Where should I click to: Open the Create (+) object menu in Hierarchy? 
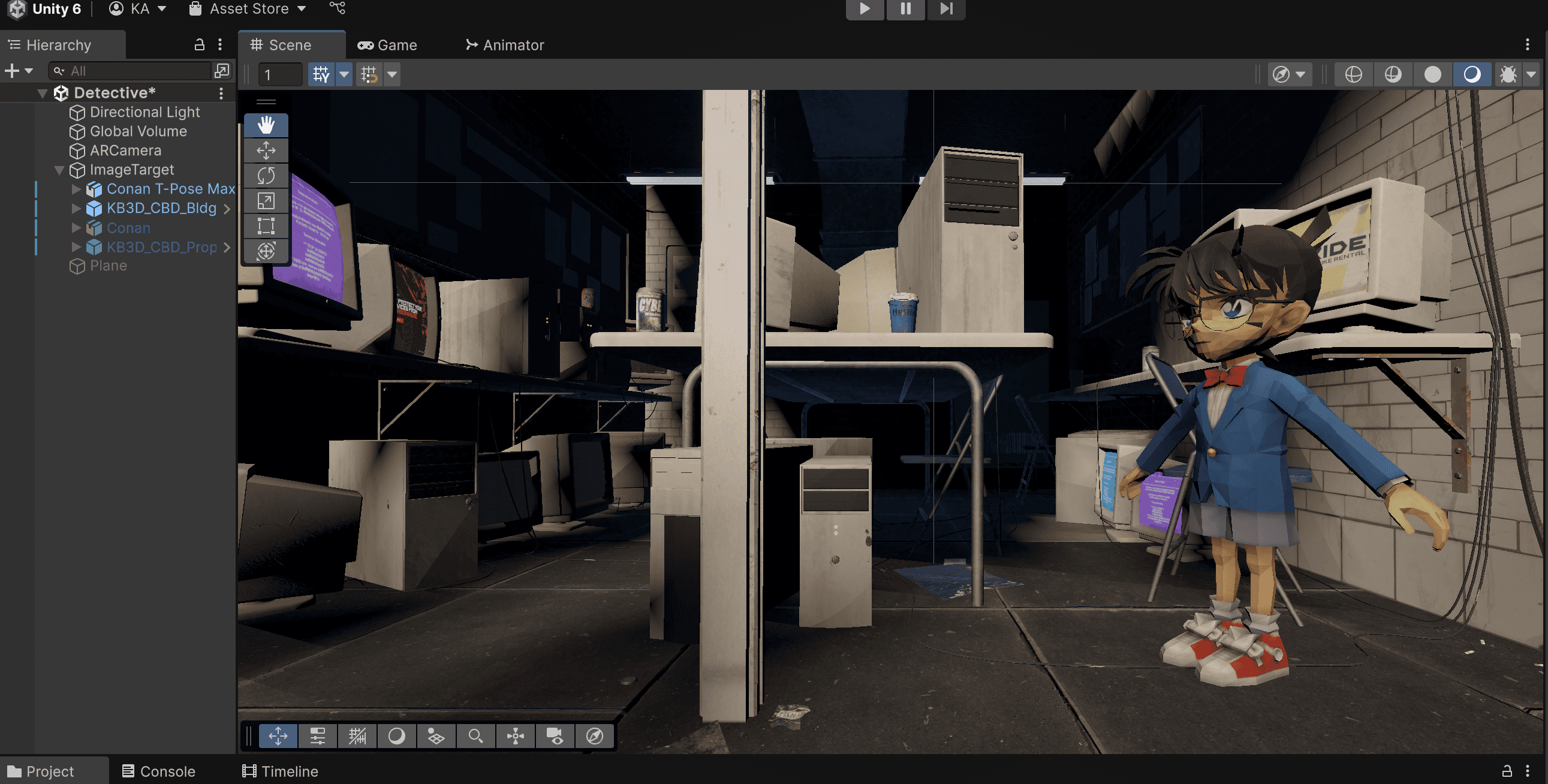point(19,71)
